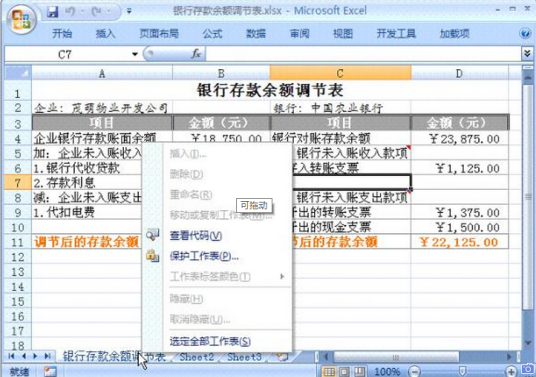Go to the last sheet with navigation arrow
Screen dimensions: 536x377
[47, 356]
